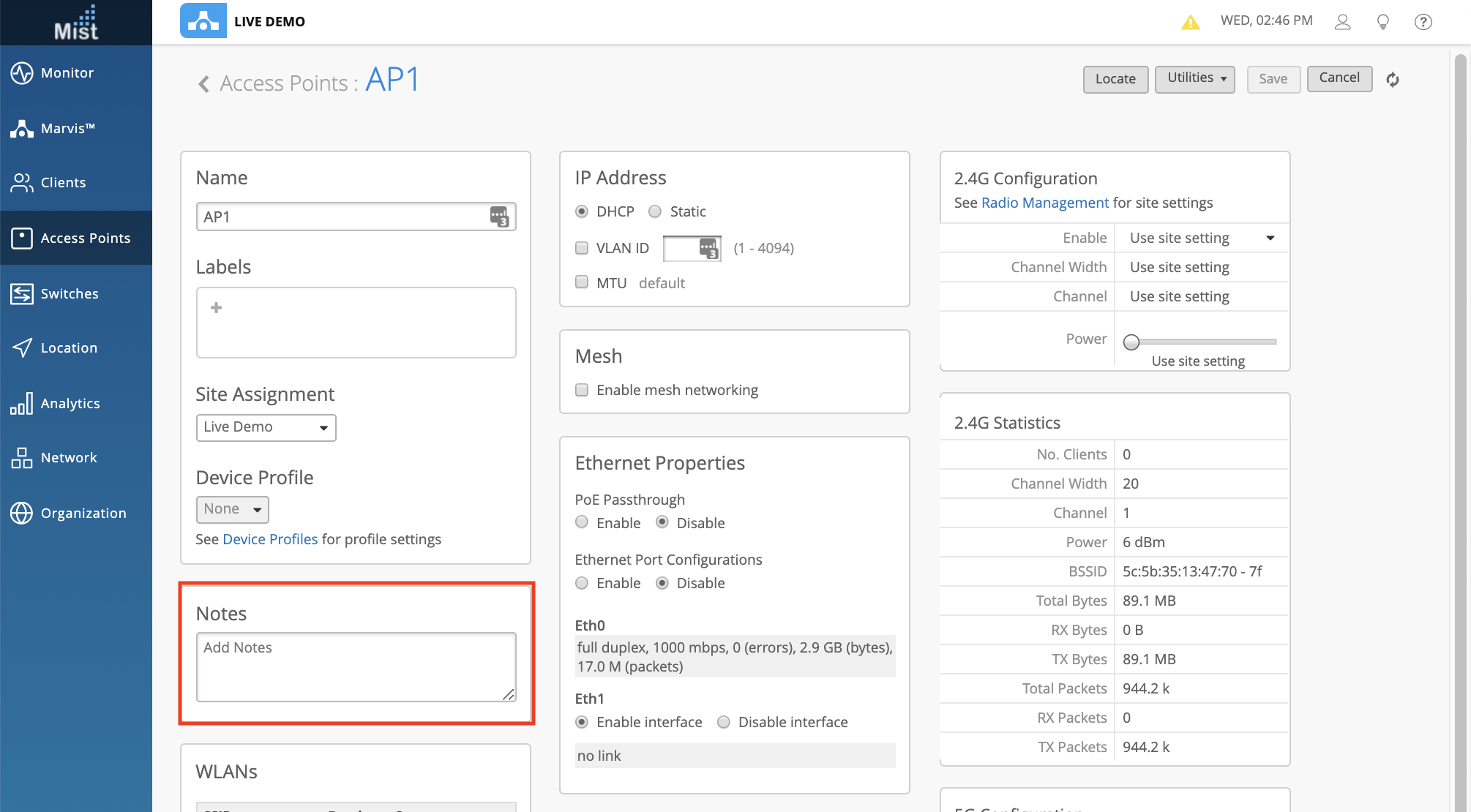Expand the Utilities dropdown button
1471x812 pixels.
pyautogui.click(x=1194, y=79)
